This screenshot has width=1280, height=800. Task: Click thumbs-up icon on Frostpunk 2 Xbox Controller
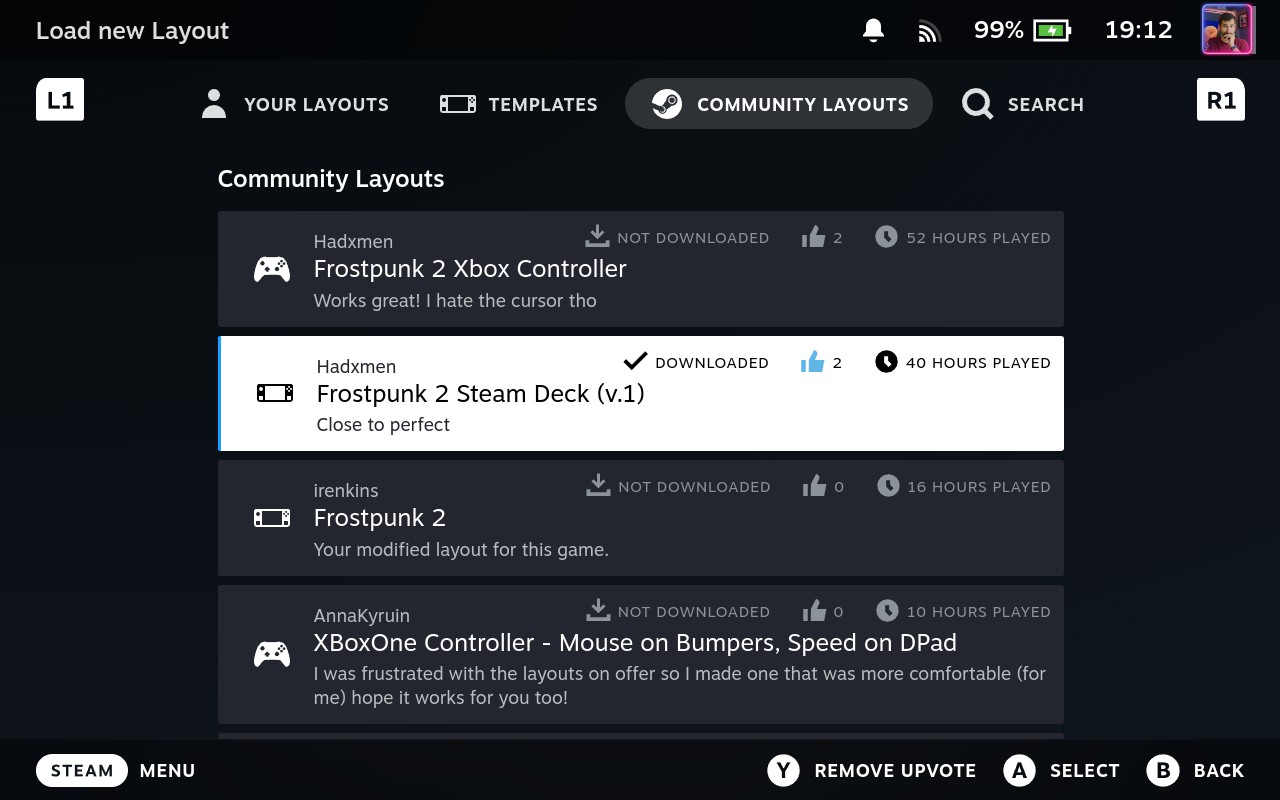pos(813,237)
